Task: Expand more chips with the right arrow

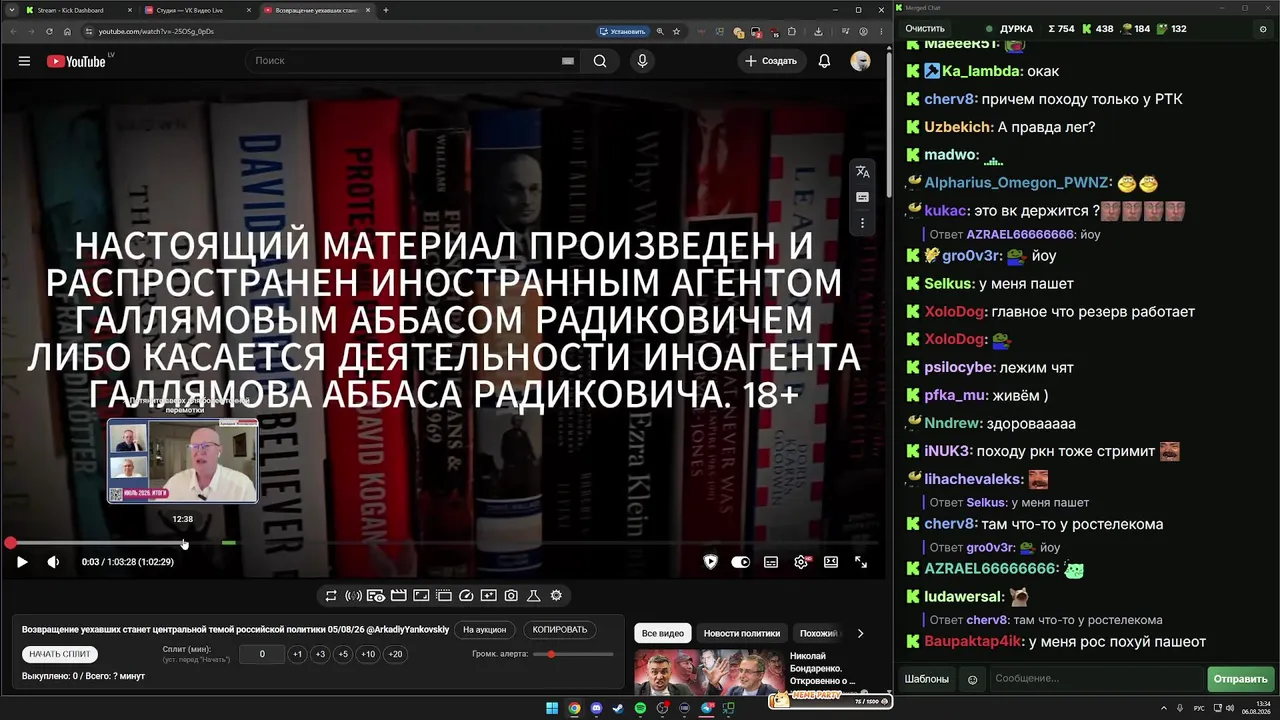Action: click(x=860, y=633)
